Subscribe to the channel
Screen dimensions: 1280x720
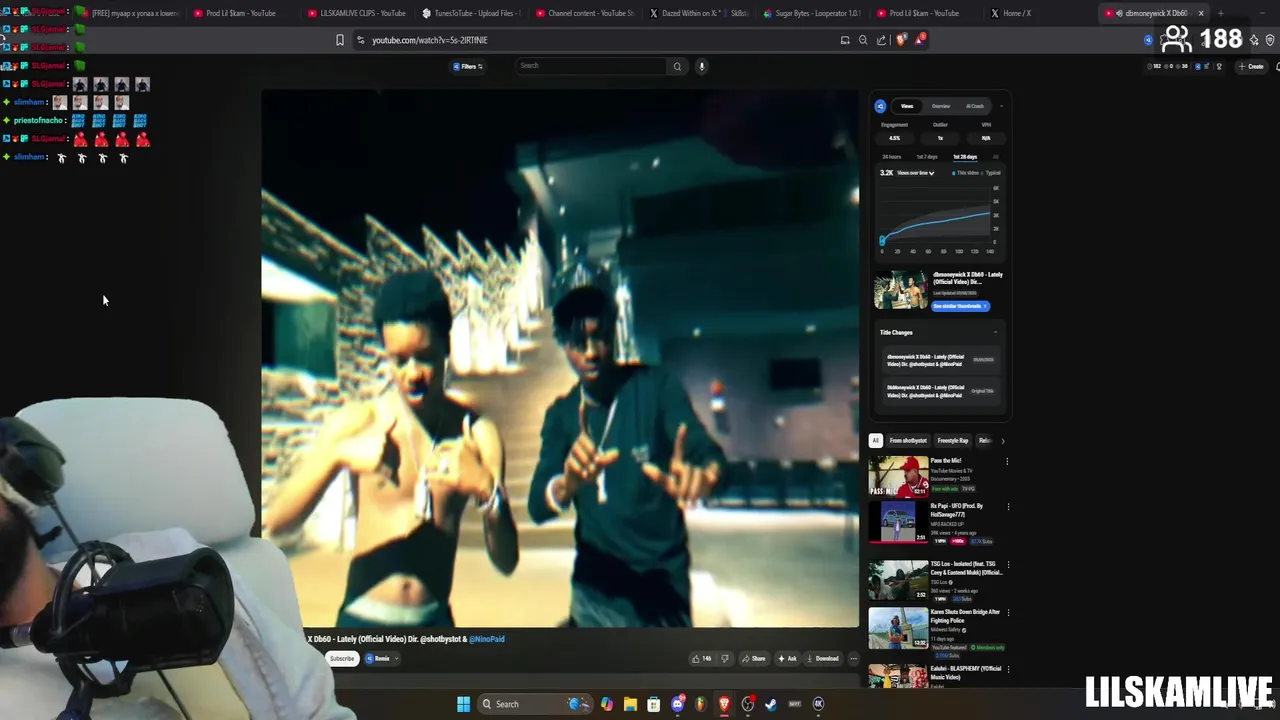pyautogui.click(x=342, y=658)
